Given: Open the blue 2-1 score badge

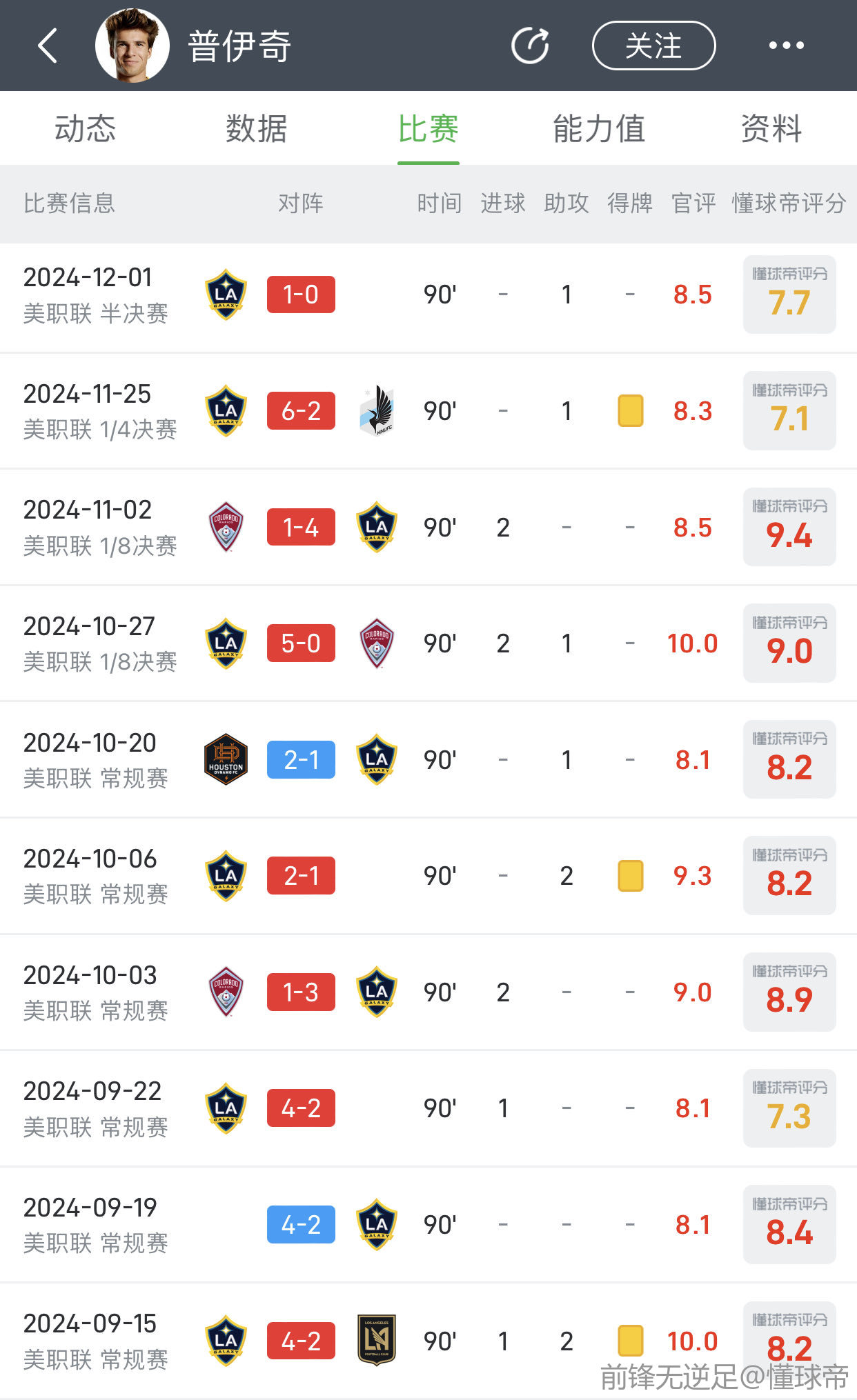Looking at the screenshot, I should [301, 760].
